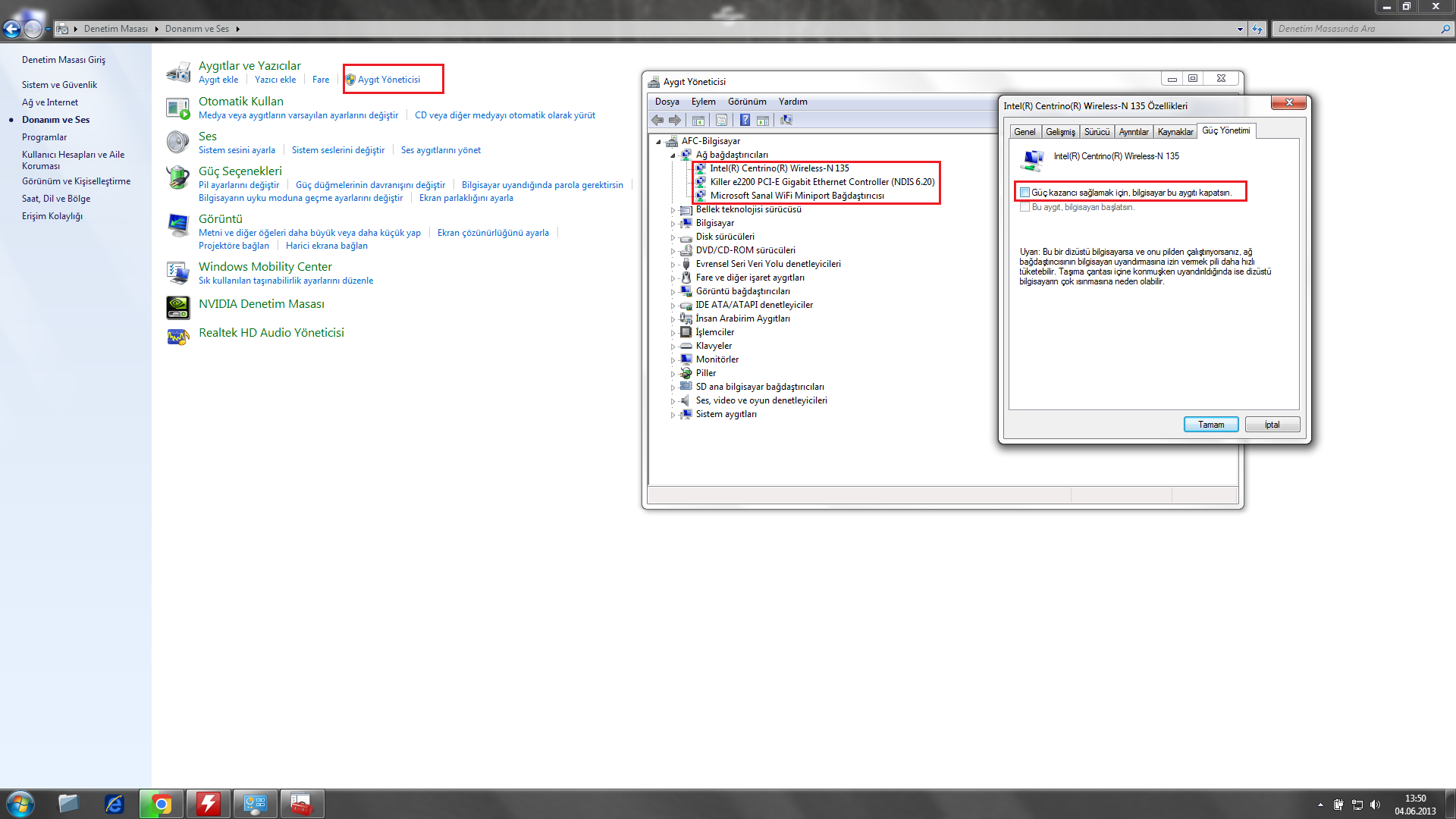Viewport: 1456px width, 819px height.
Task: Click the Control Panel taskbar icon
Action: tap(256, 804)
